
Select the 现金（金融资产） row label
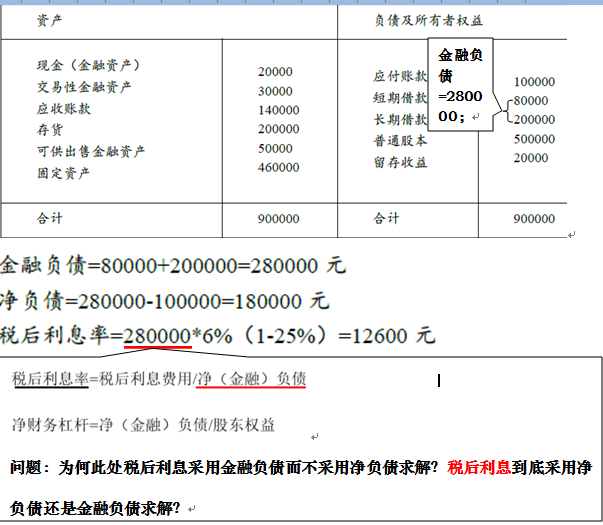click(95, 66)
